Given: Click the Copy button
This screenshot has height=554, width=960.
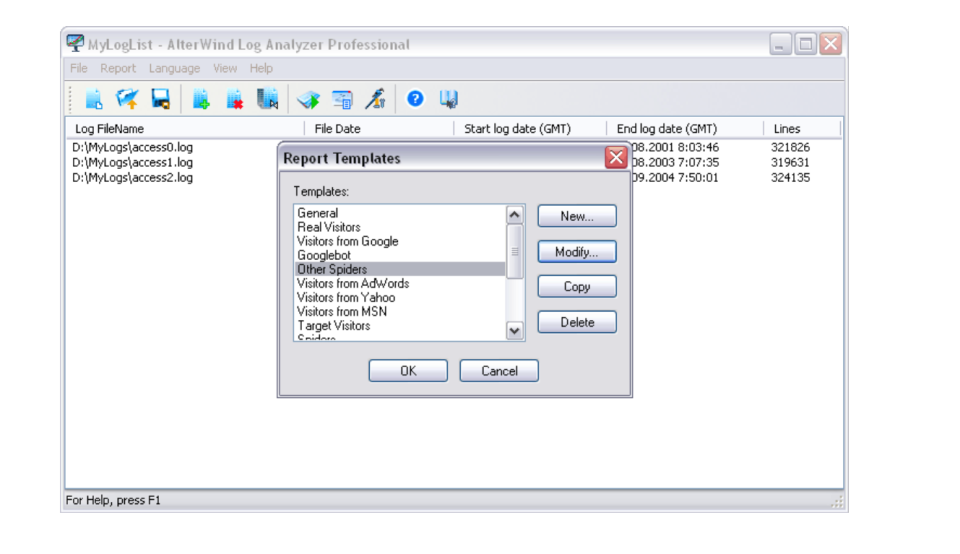Looking at the screenshot, I should [577, 286].
